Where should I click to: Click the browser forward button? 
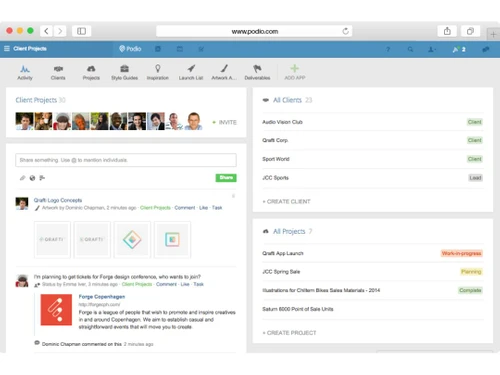(60, 31)
